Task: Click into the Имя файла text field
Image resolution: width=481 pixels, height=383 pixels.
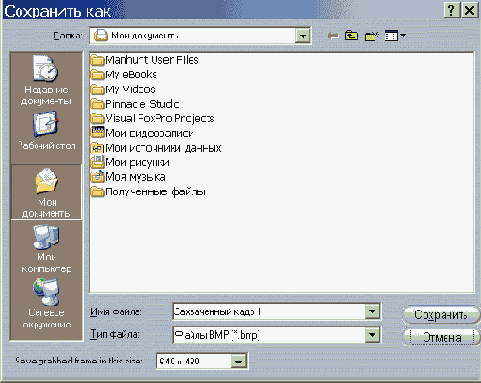Action: click(x=269, y=312)
